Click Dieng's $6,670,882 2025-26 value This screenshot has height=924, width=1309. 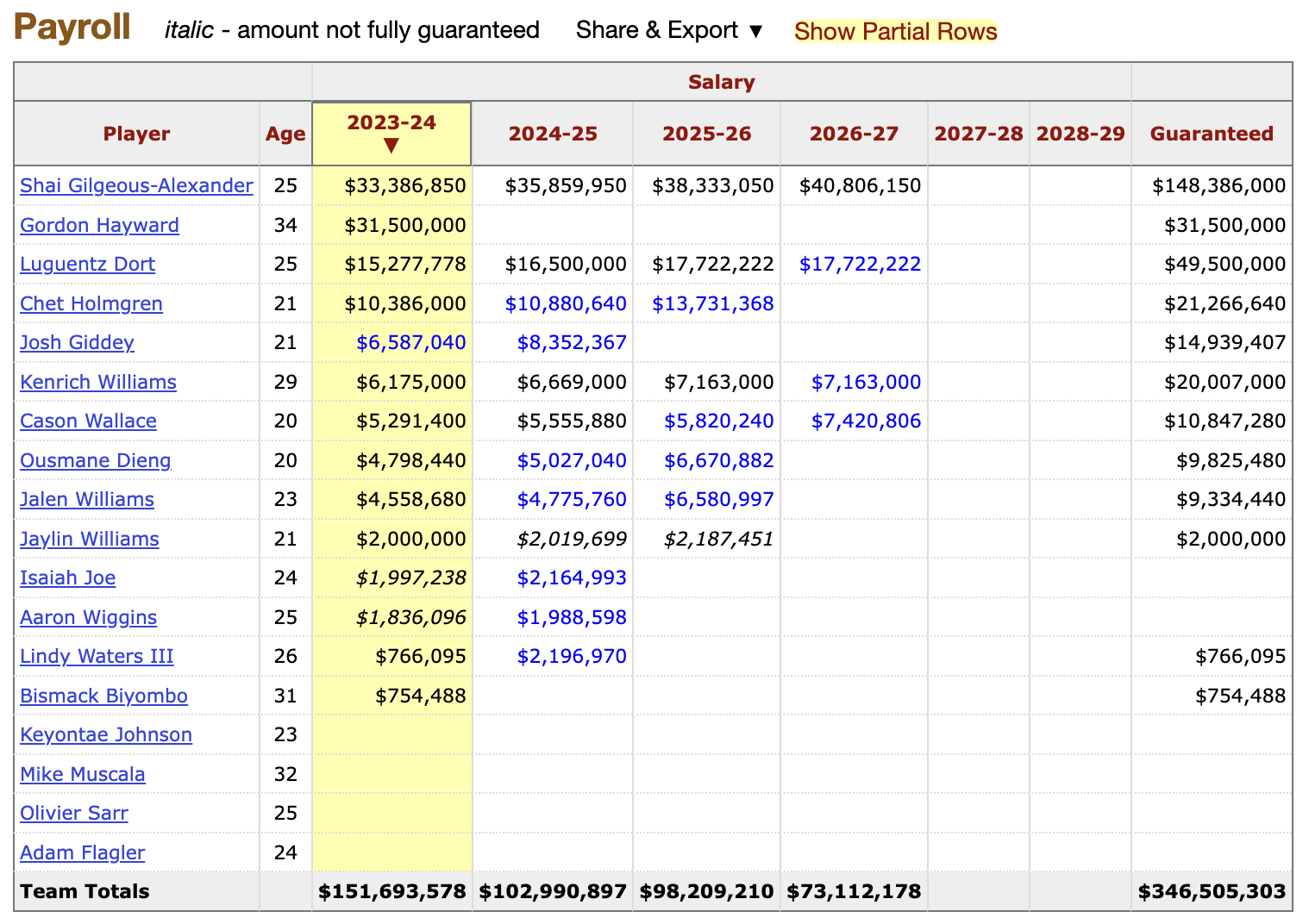[x=718, y=460]
